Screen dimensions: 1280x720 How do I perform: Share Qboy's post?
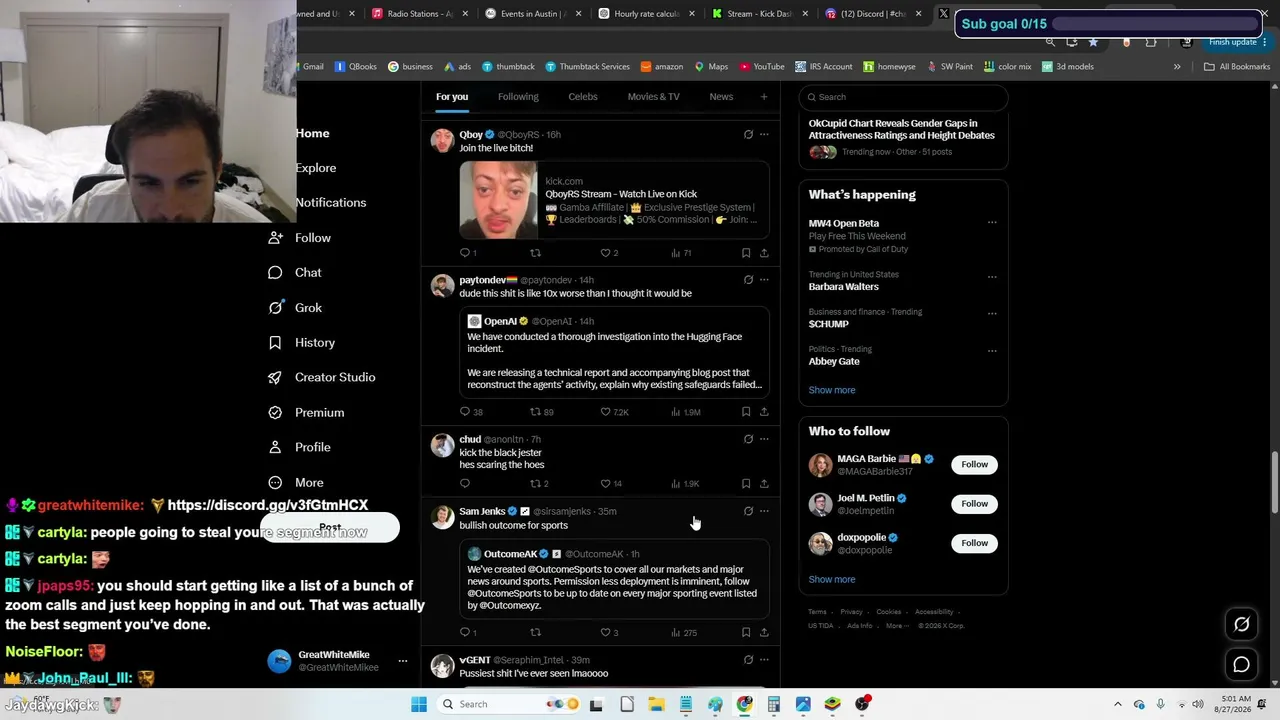coord(764,253)
